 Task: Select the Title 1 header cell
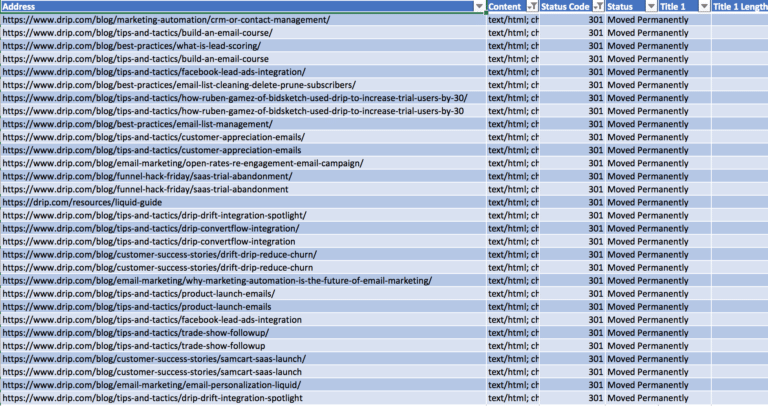(x=684, y=7)
